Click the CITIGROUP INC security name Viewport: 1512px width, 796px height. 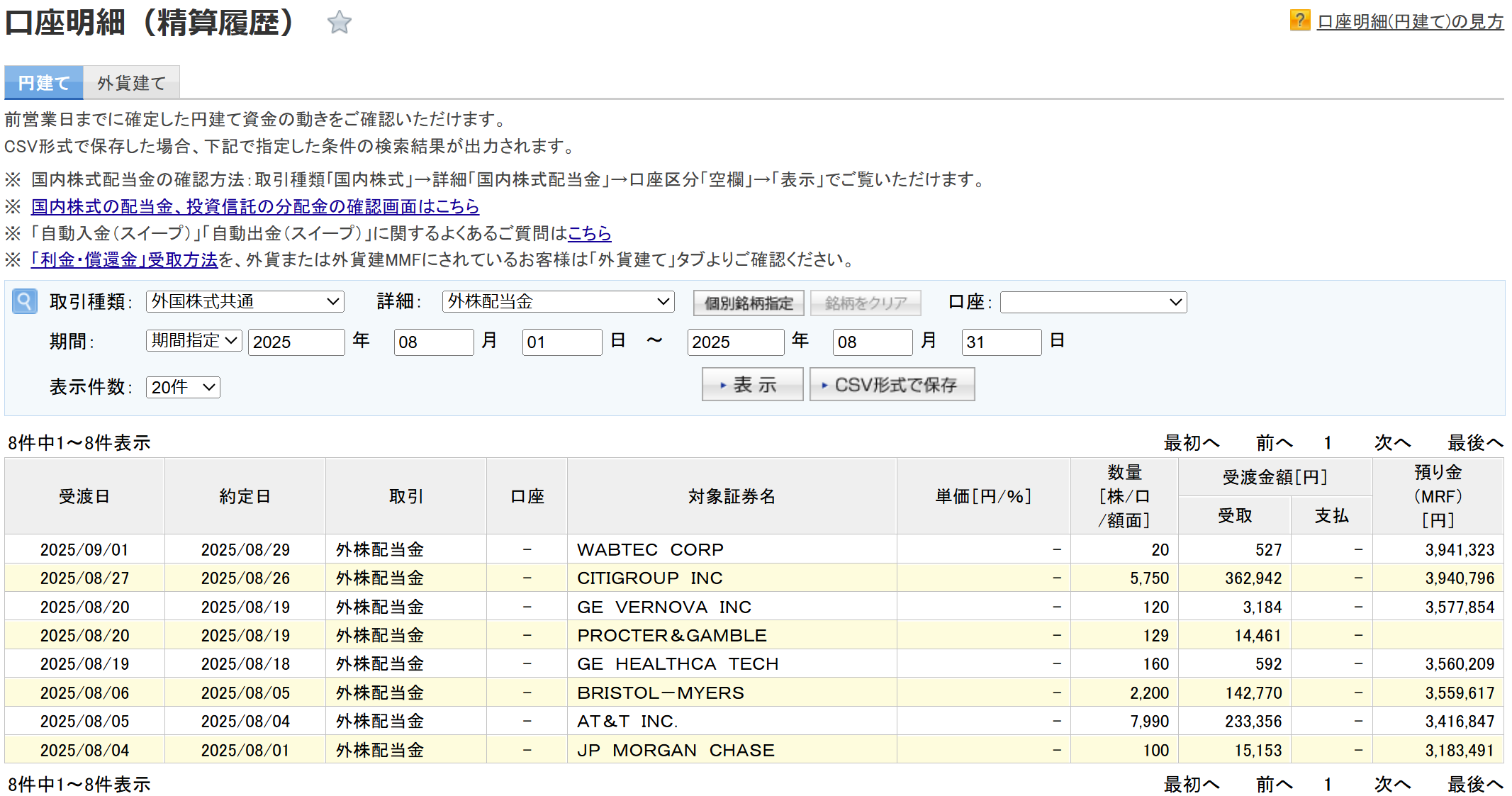650,578
